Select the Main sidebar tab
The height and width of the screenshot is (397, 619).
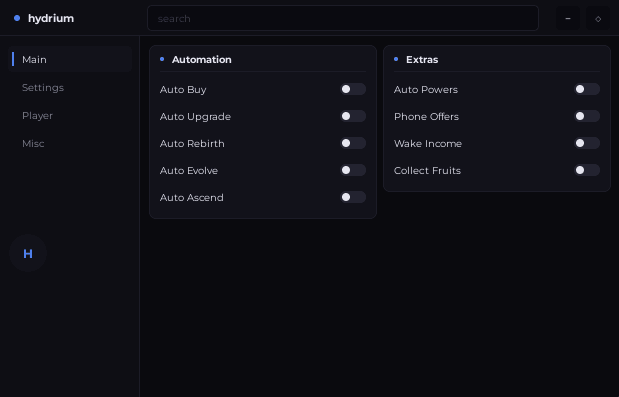(70, 59)
